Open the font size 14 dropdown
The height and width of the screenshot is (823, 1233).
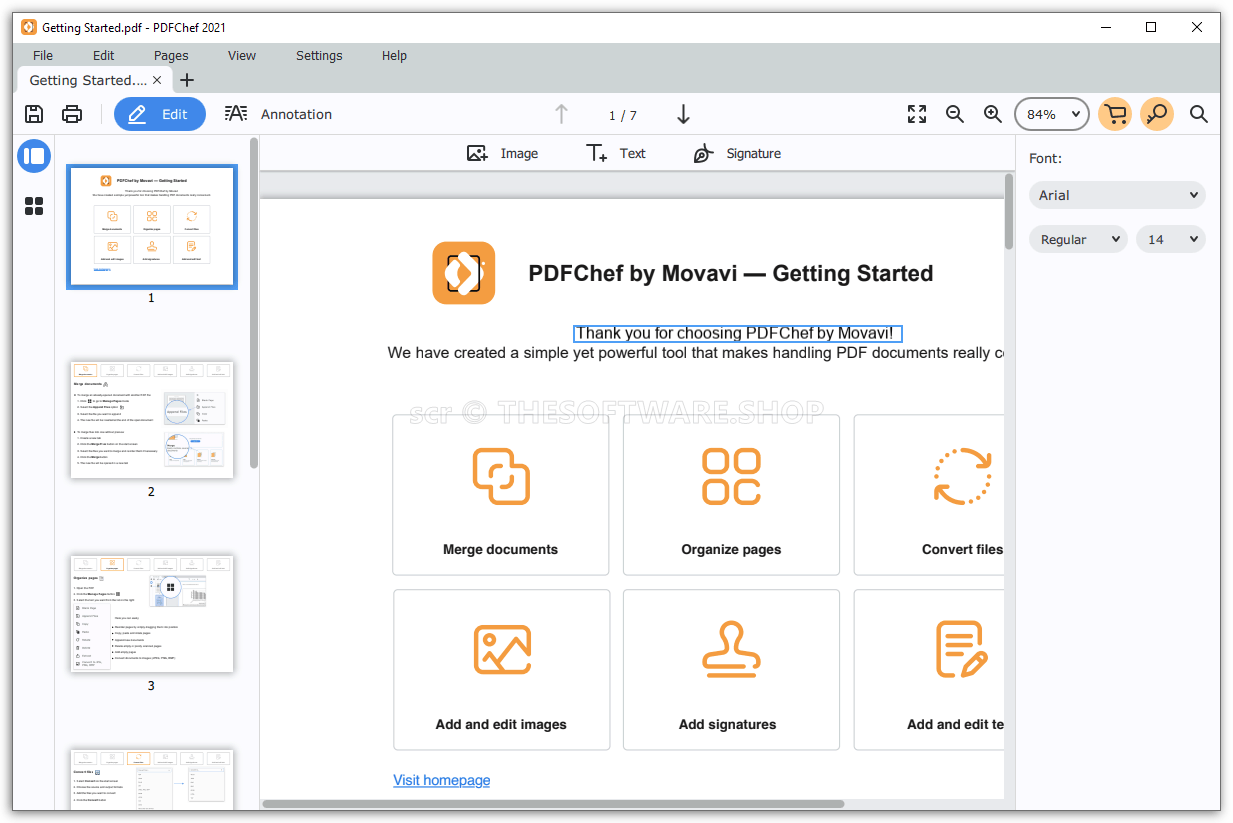pyautogui.click(x=1171, y=239)
